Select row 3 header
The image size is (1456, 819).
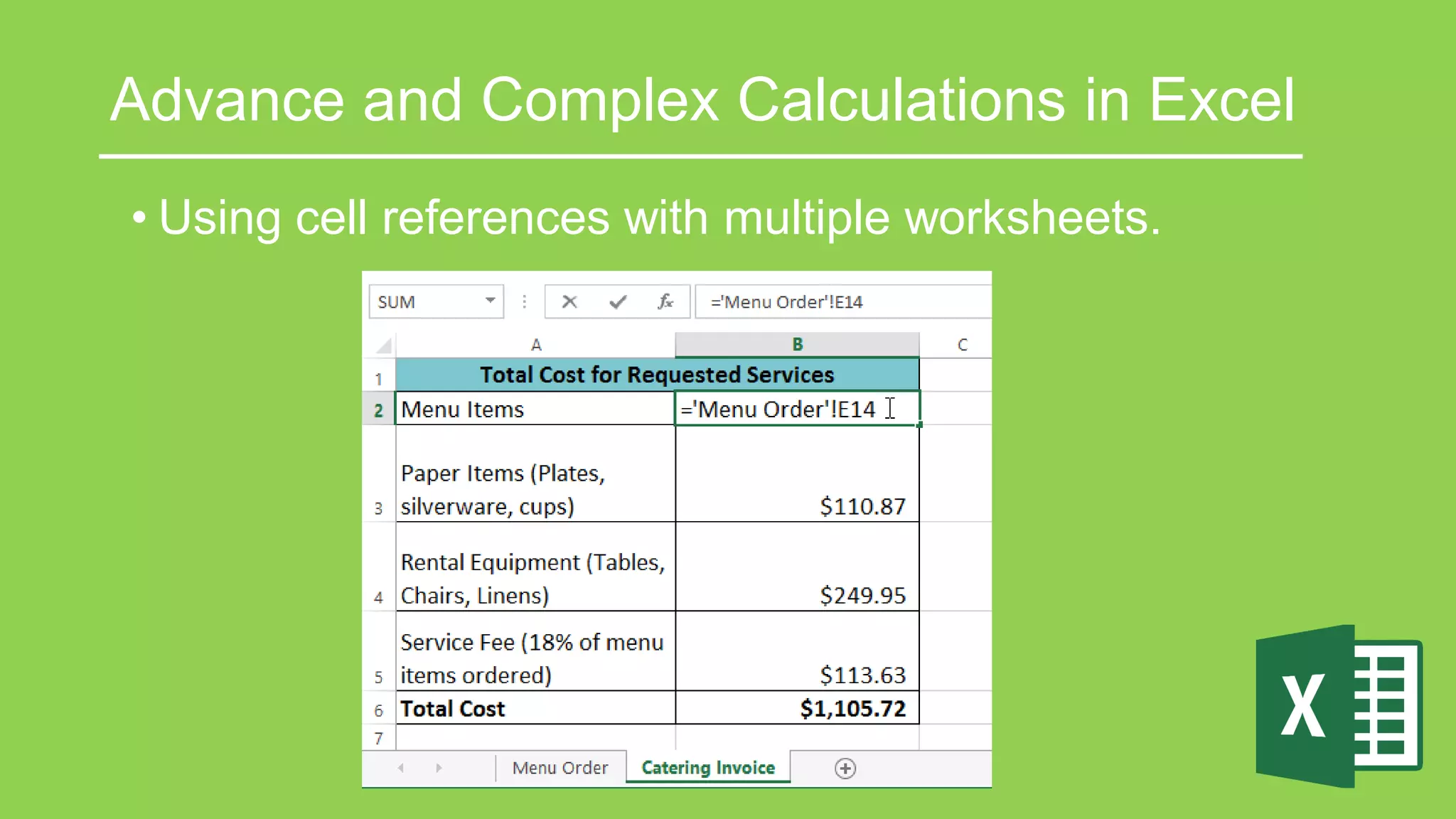[379, 474]
